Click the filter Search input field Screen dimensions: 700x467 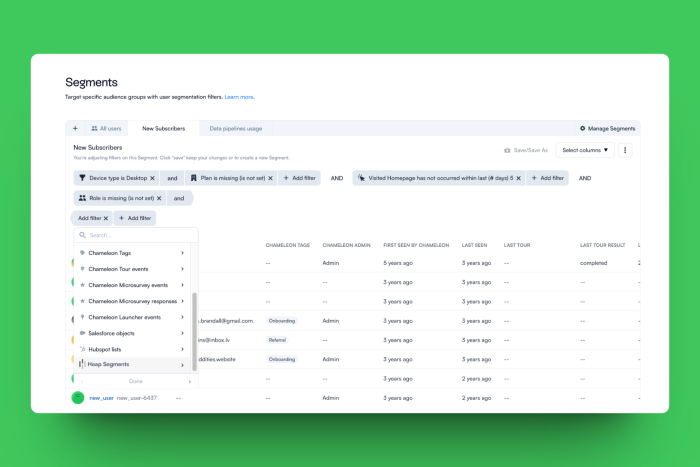(x=135, y=235)
